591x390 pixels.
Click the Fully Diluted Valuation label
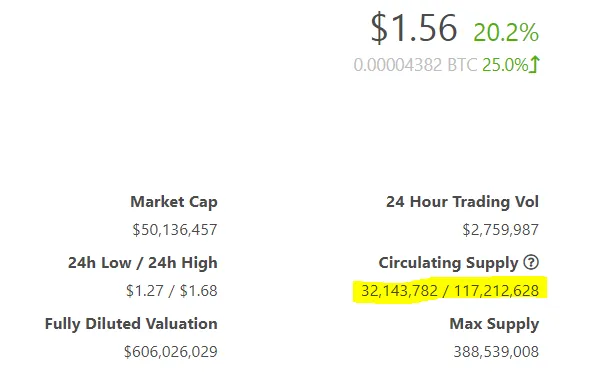click(131, 324)
